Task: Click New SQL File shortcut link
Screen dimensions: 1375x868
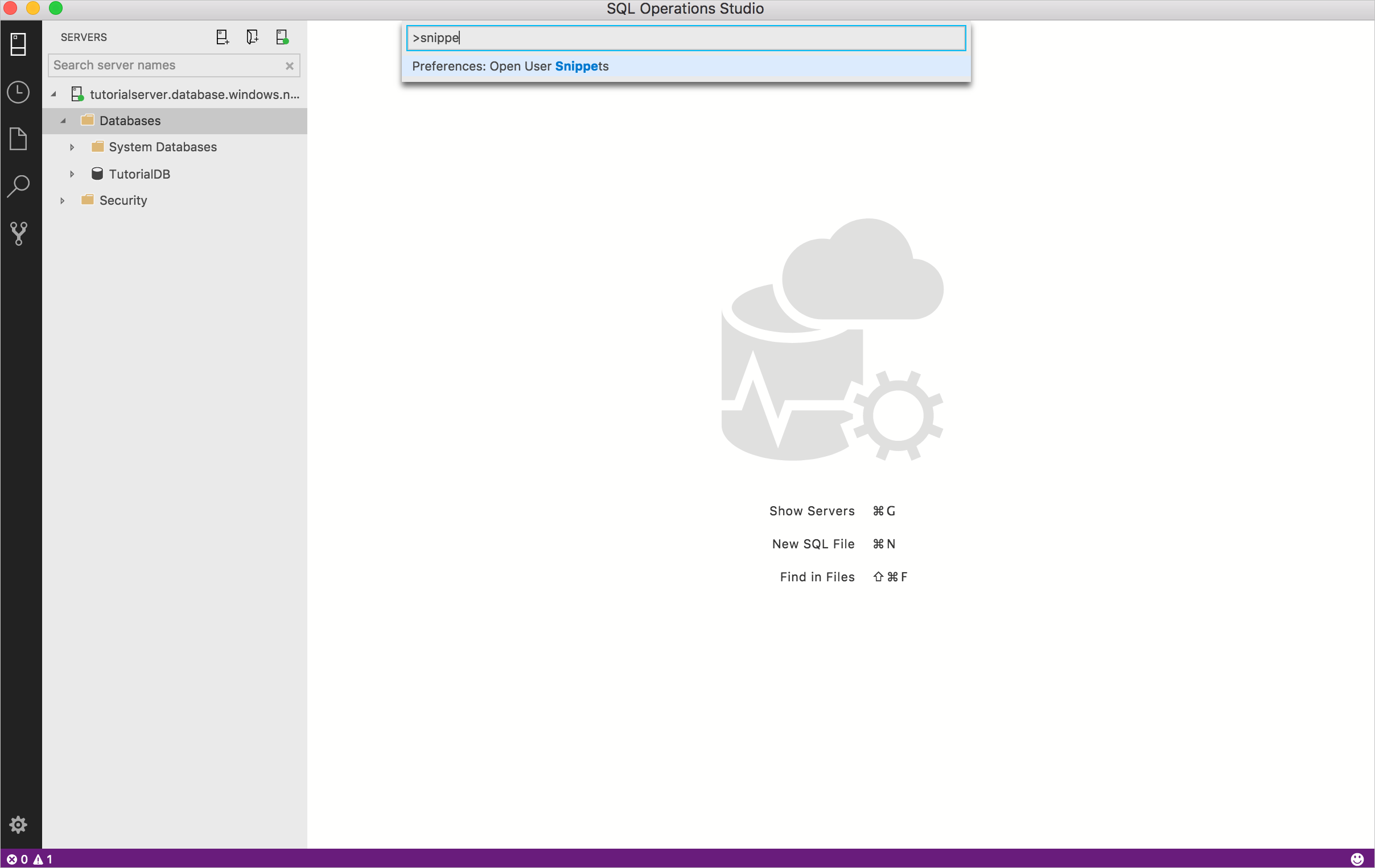Action: 813,543
